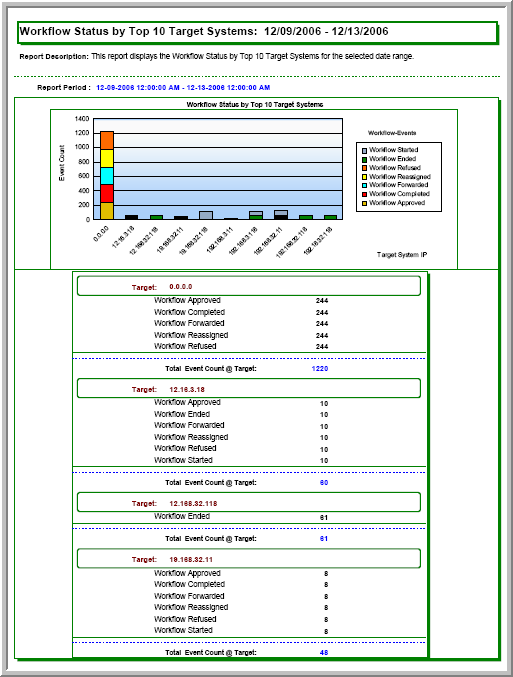Click the 1400 value on the y-axis

point(82,119)
